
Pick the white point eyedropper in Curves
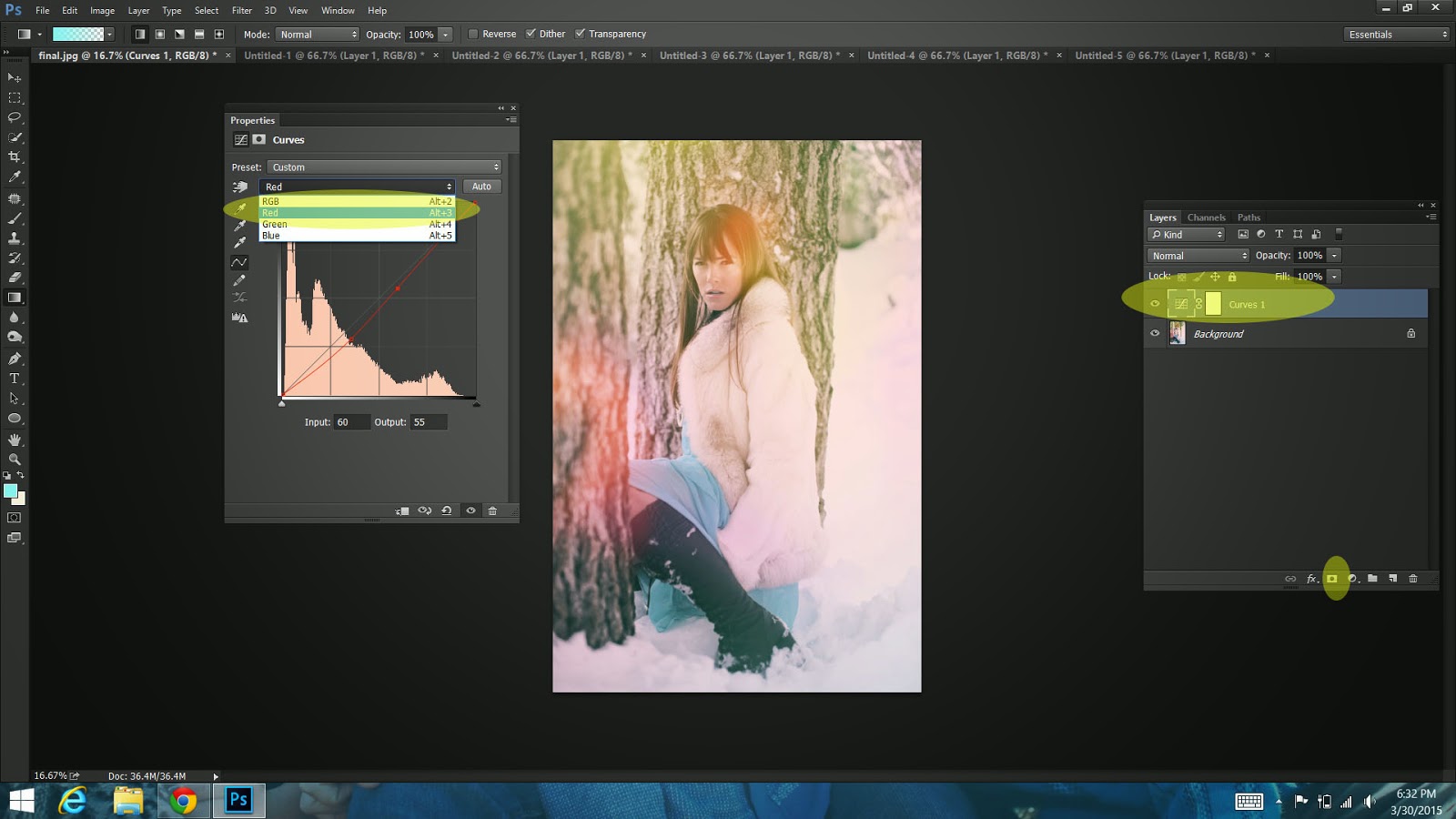pos(240,243)
